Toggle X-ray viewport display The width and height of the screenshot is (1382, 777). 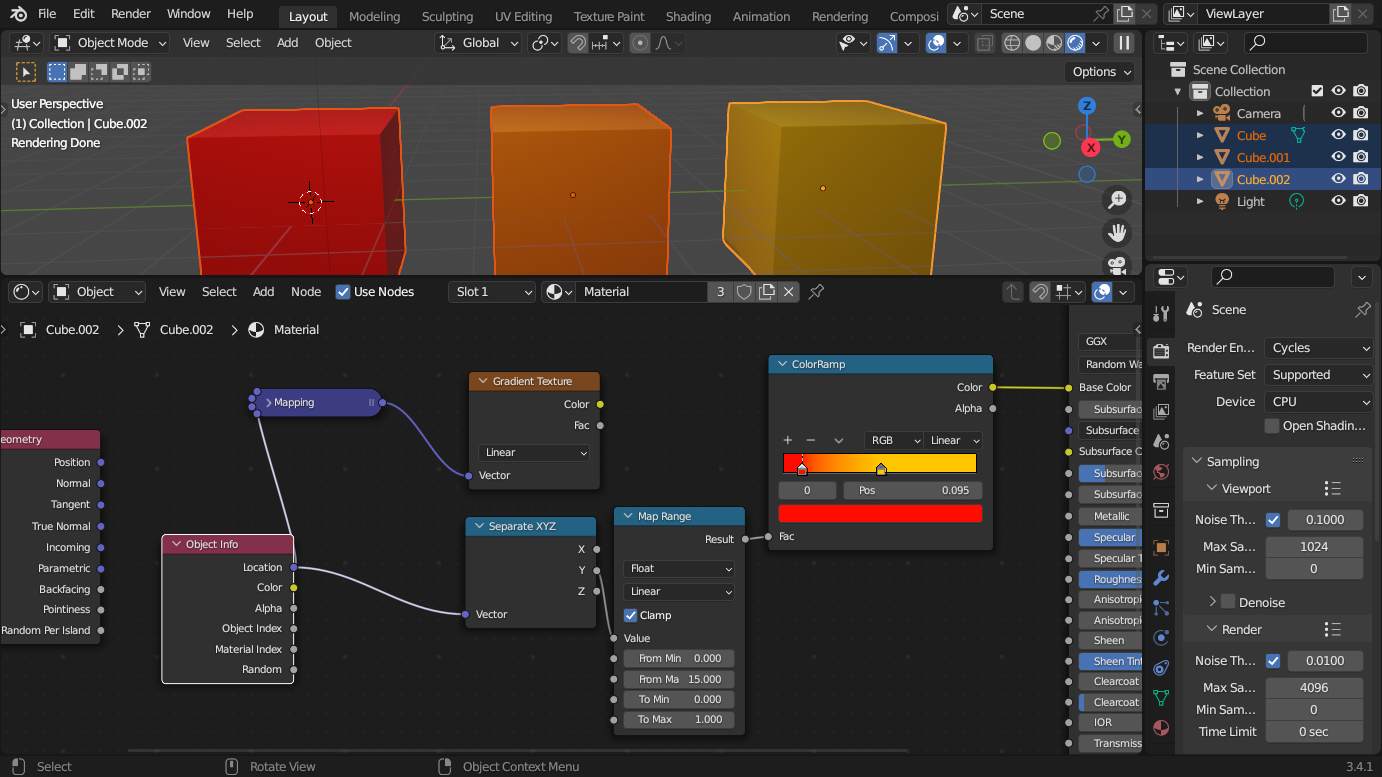click(x=985, y=43)
